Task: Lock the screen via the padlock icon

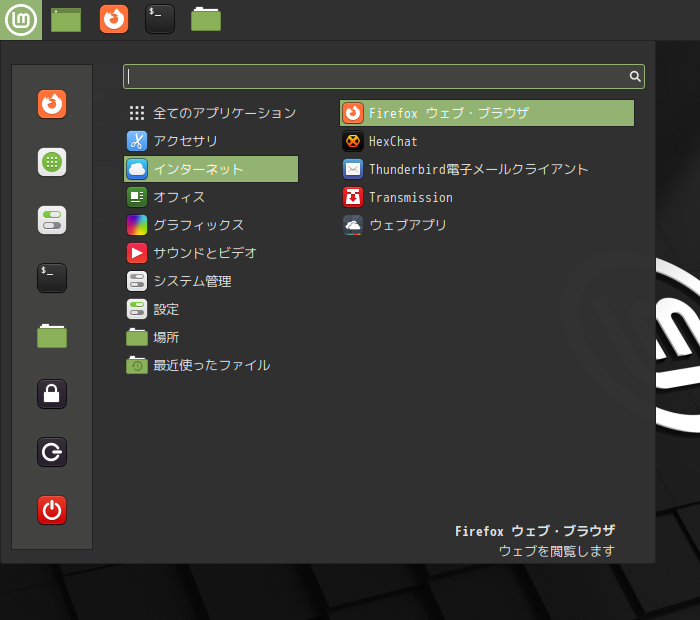Action: (52, 394)
